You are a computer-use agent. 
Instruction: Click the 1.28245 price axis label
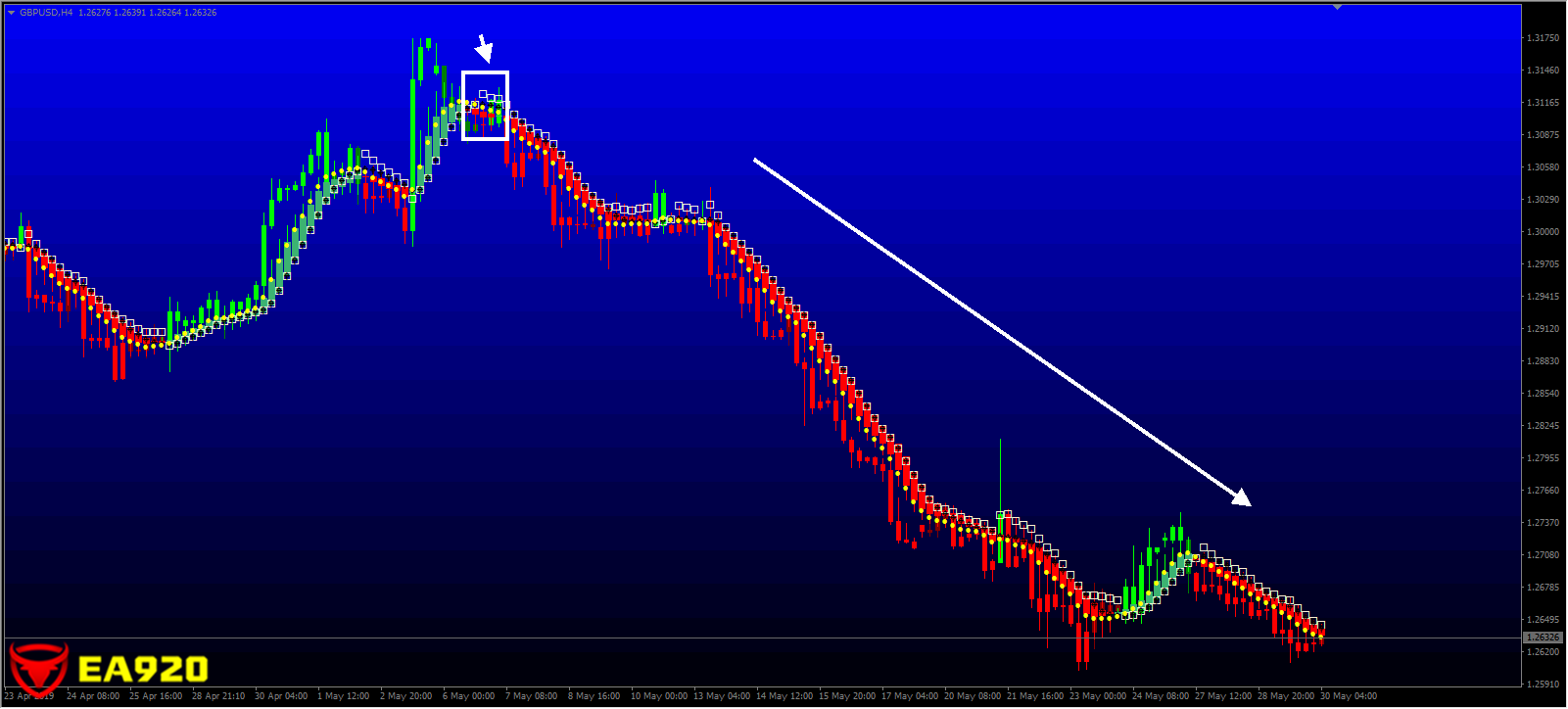tap(1543, 426)
